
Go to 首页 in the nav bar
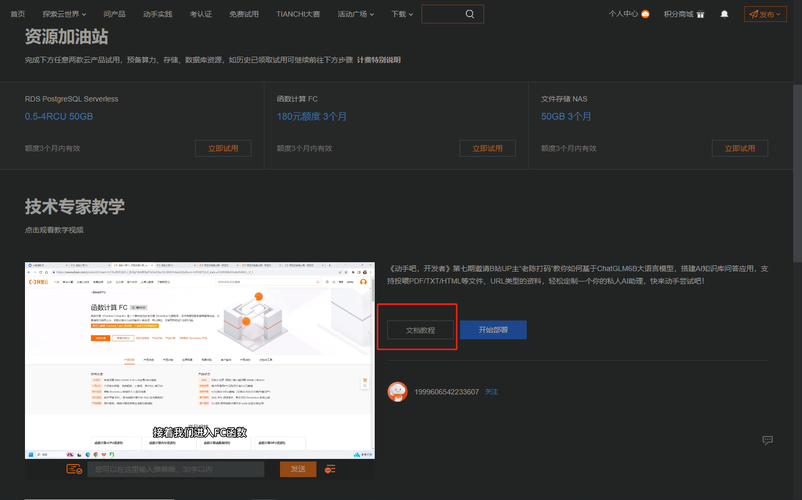tap(18, 14)
